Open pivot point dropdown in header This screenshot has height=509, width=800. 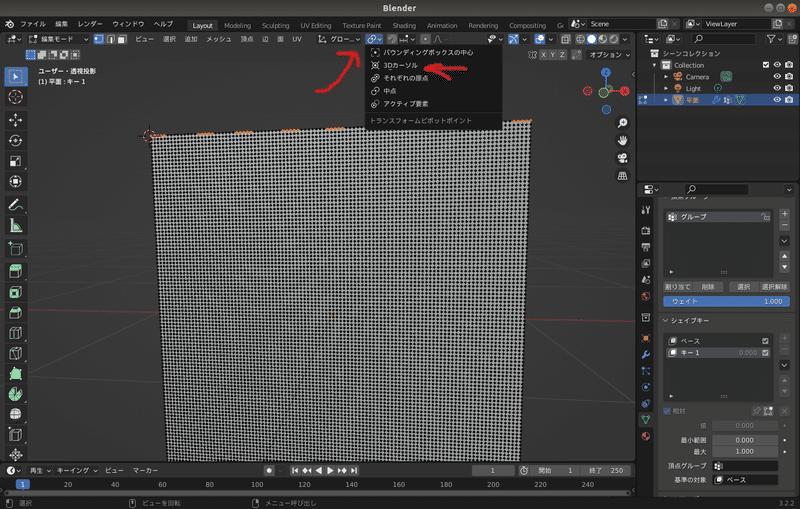click(x=374, y=39)
